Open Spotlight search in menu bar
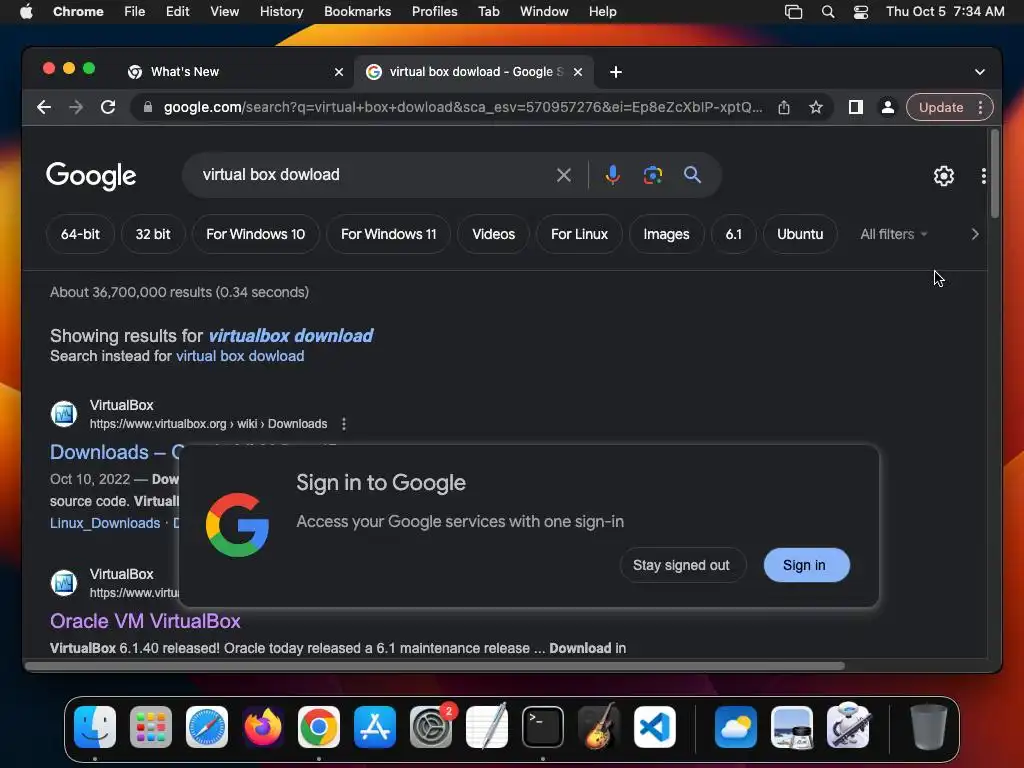Image resolution: width=1024 pixels, height=768 pixels. (x=827, y=12)
